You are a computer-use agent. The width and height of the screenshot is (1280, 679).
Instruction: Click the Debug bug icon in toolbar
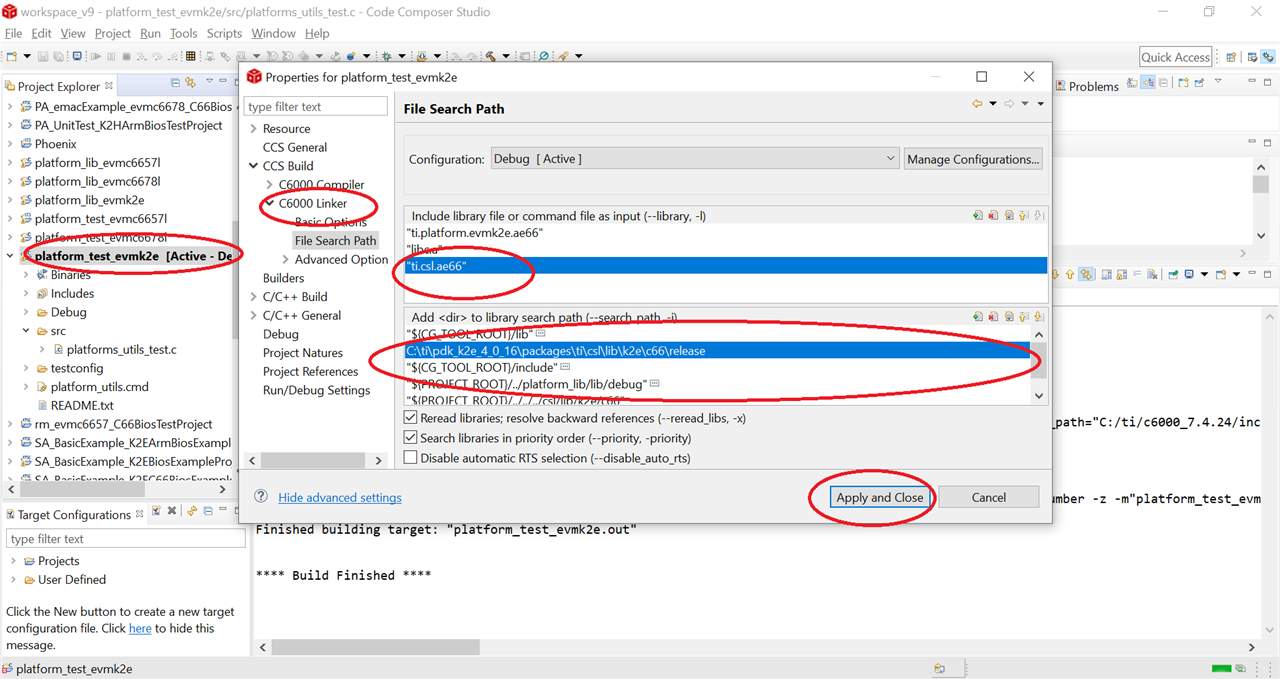click(x=386, y=57)
